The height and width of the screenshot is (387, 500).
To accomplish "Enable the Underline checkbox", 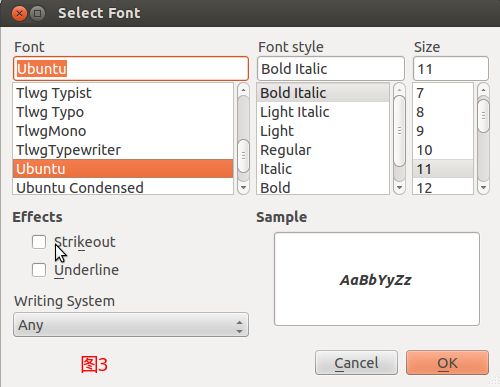I will (39, 270).
